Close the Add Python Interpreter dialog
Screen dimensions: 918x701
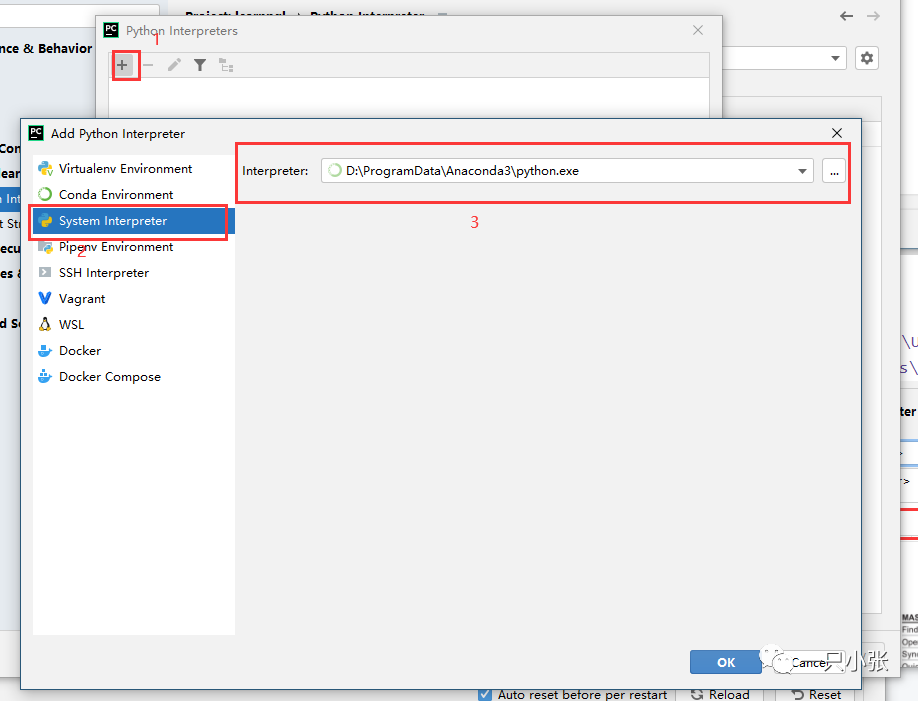(837, 133)
